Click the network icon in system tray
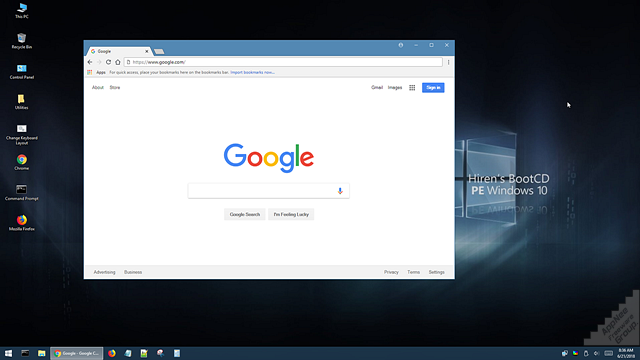The height and width of the screenshot is (360, 640). tap(565, 353)
